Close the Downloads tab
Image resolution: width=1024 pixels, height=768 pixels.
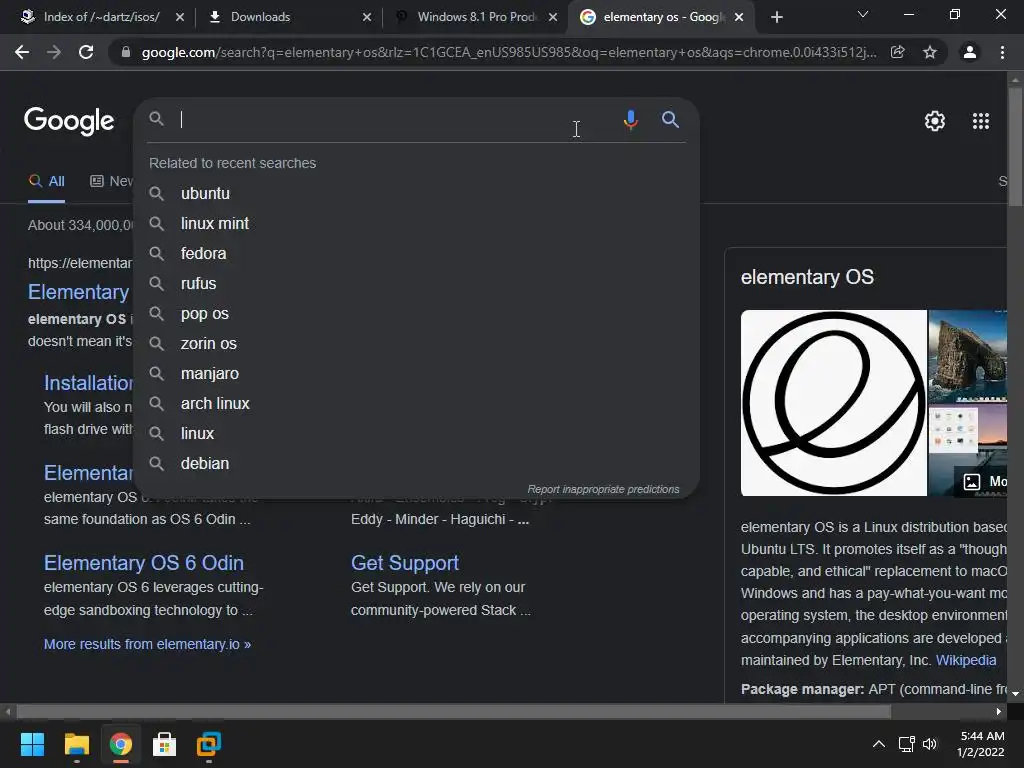pos(367,17)
